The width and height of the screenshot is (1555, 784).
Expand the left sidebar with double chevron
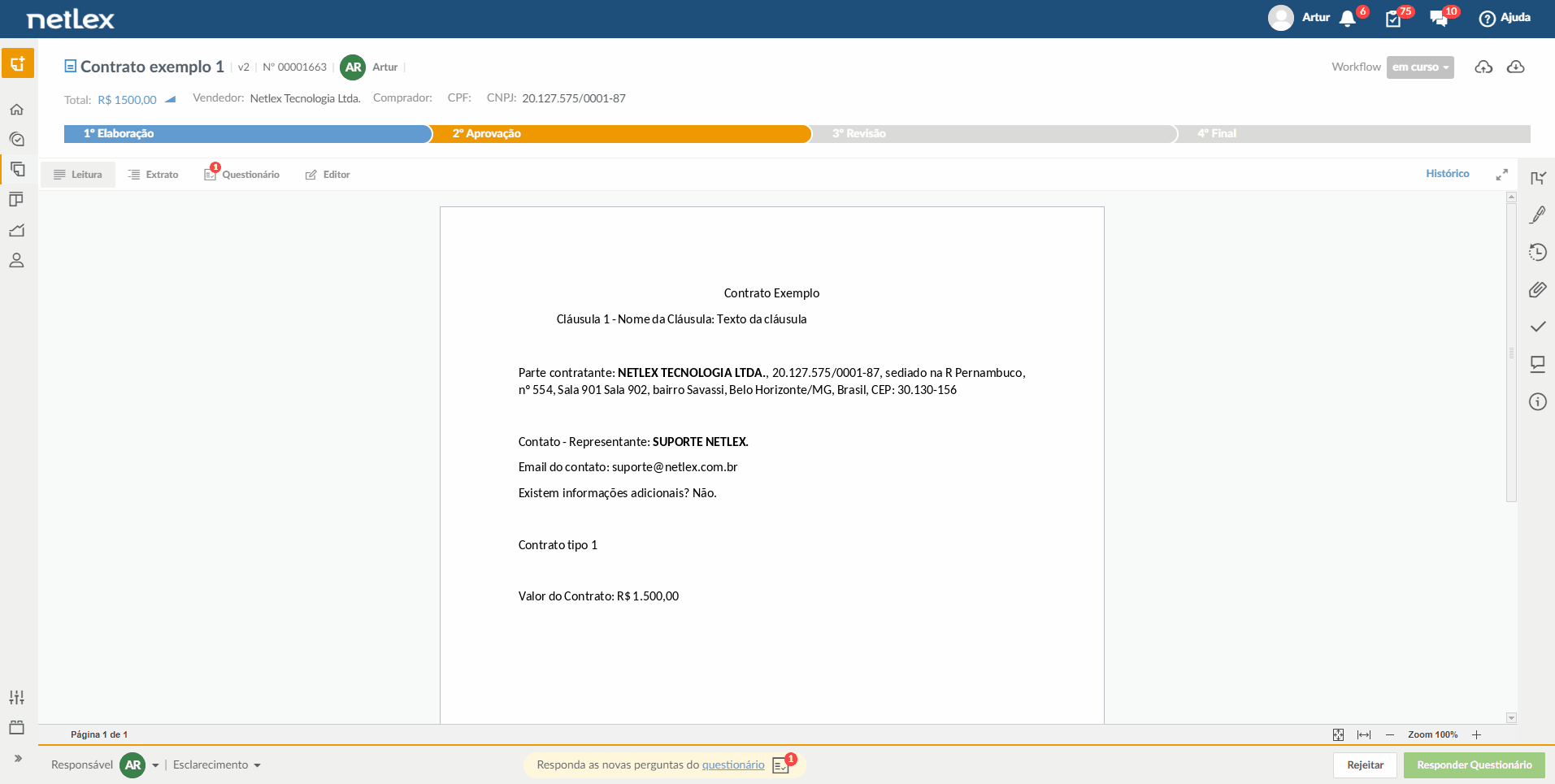click(17, 758)
